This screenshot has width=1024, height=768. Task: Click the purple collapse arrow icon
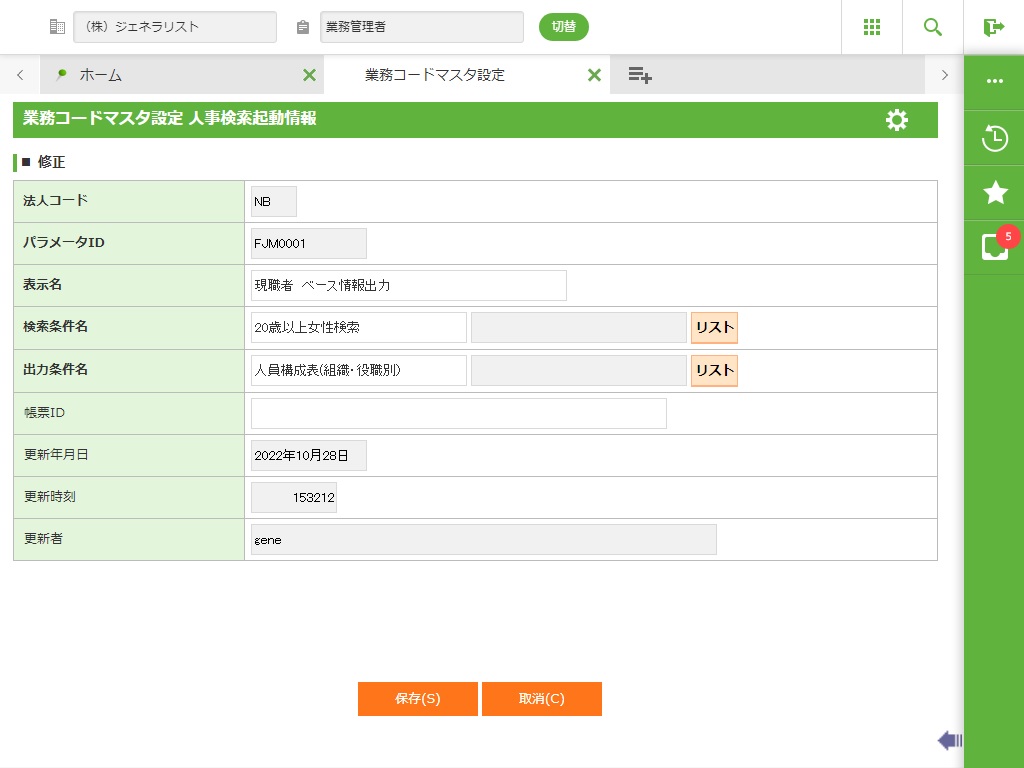tap(949, 740)
